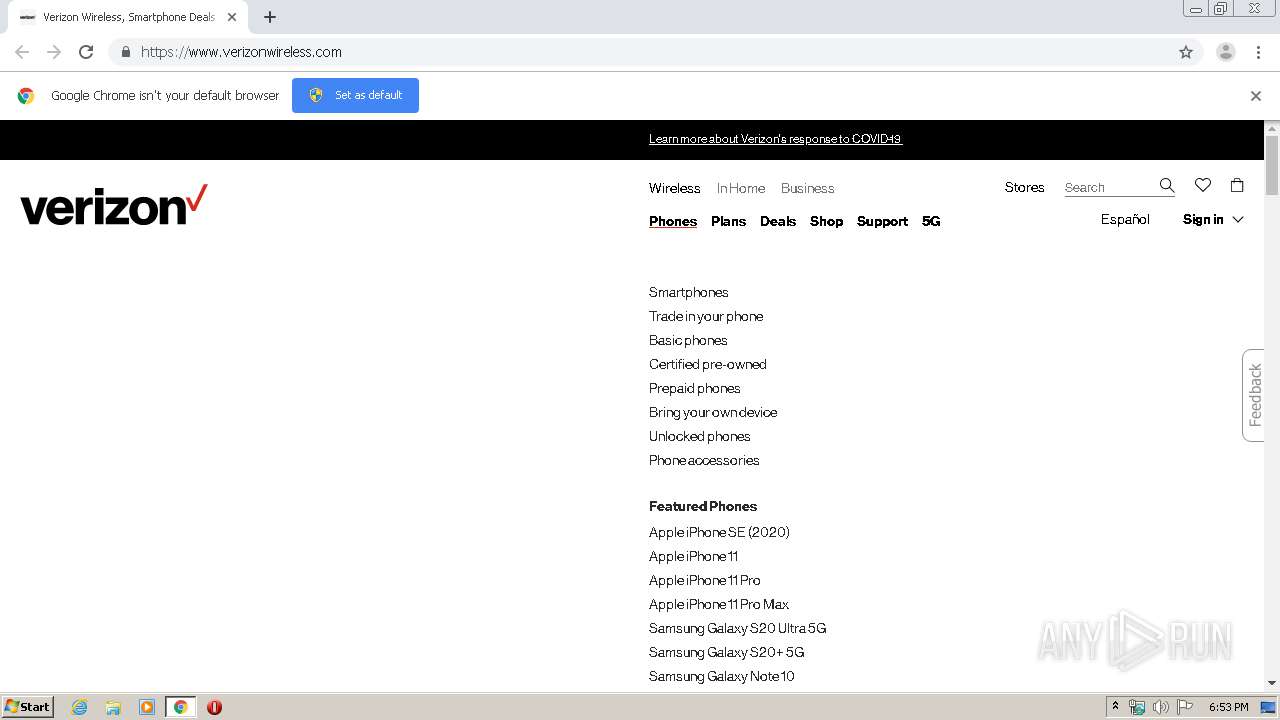Viewport: 1280px width, 720px height.
Task: Bookmark this page with the star icon
Action: pyautogui.click(x=1186, y=52)
